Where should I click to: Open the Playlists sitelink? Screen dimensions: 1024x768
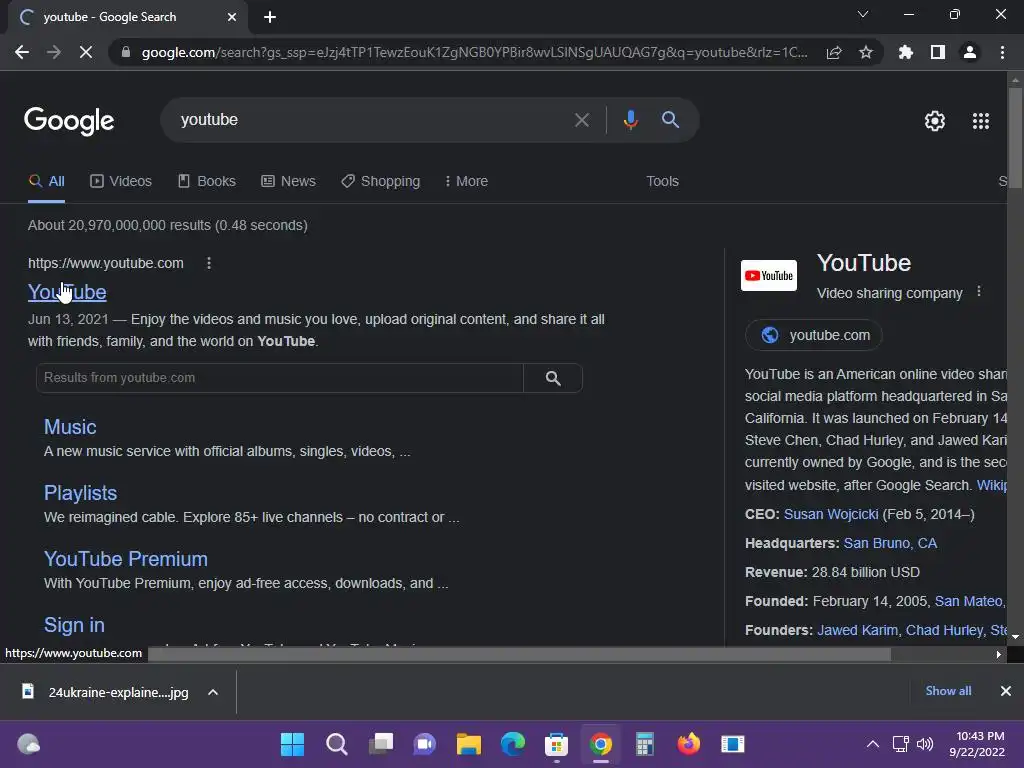[x=80, y=493]
